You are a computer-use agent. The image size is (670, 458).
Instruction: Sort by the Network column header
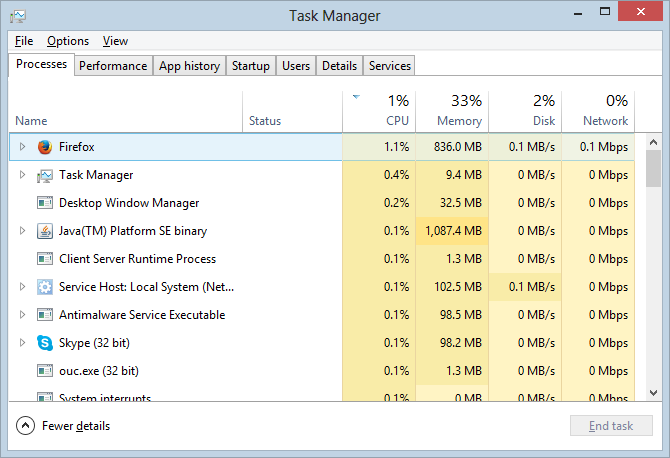pos(598,112)
